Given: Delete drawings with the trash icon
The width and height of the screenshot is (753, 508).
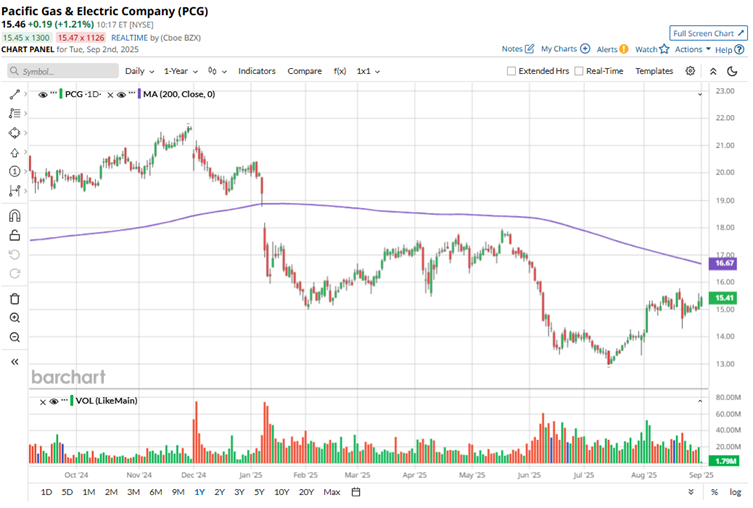Looking at the screenshot, I should pyautogui.click(x=15, y=299).
